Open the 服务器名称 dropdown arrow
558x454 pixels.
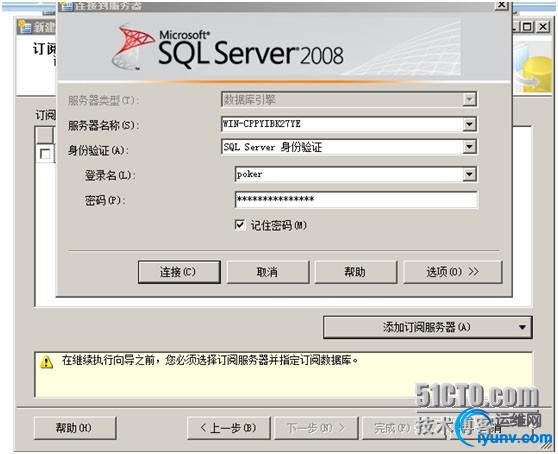pos(469,124)
